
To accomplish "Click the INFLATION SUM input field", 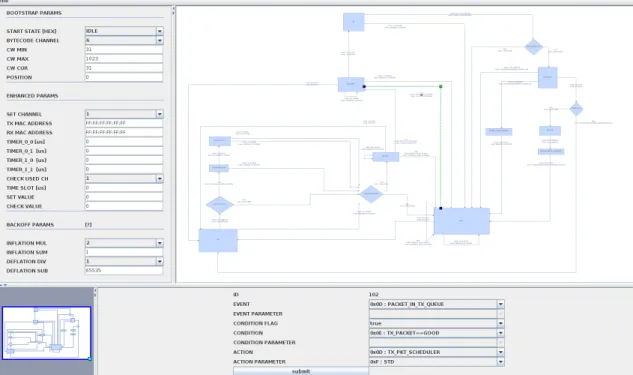I will (124, 252).
